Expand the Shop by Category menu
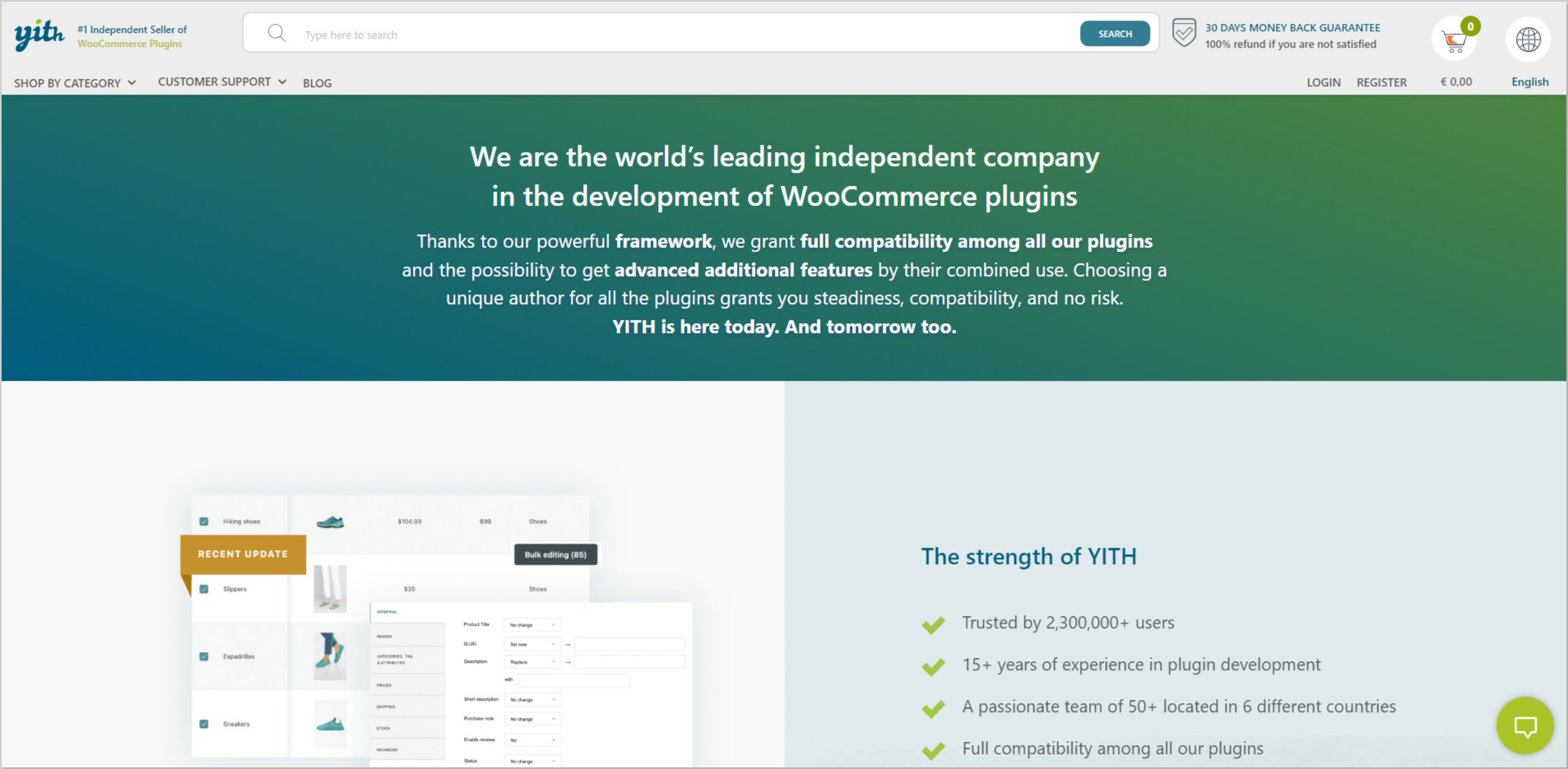The width and height of the screenshot is (1568, 769). (x=75, y=83)
